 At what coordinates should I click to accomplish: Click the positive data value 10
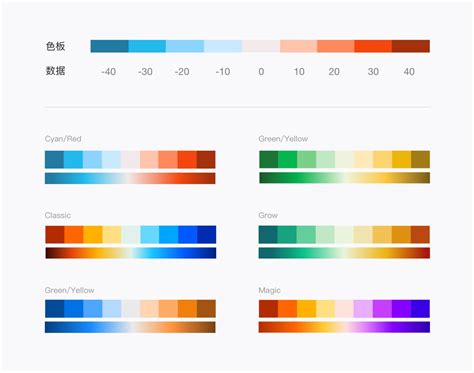(299, 72)
